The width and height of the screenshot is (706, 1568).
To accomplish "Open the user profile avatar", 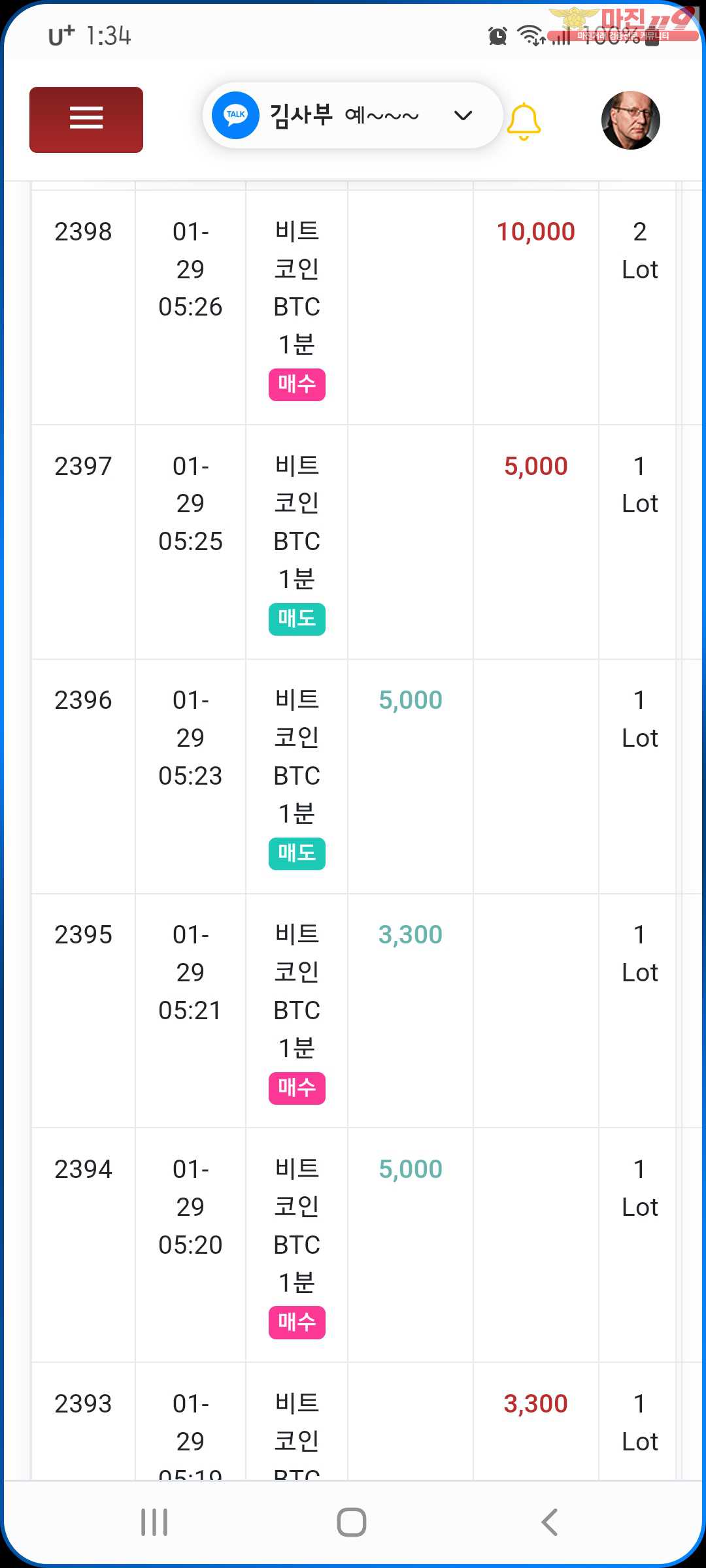I will [630, 120].
